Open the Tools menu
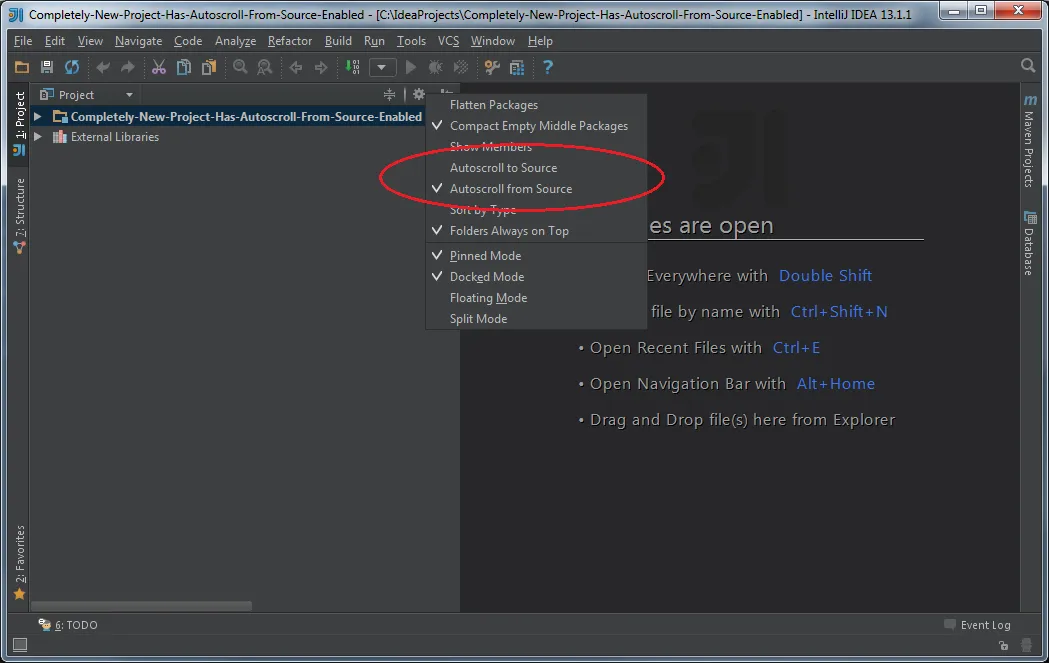Screen dimensions: 1049x663 tap(411, 41)
